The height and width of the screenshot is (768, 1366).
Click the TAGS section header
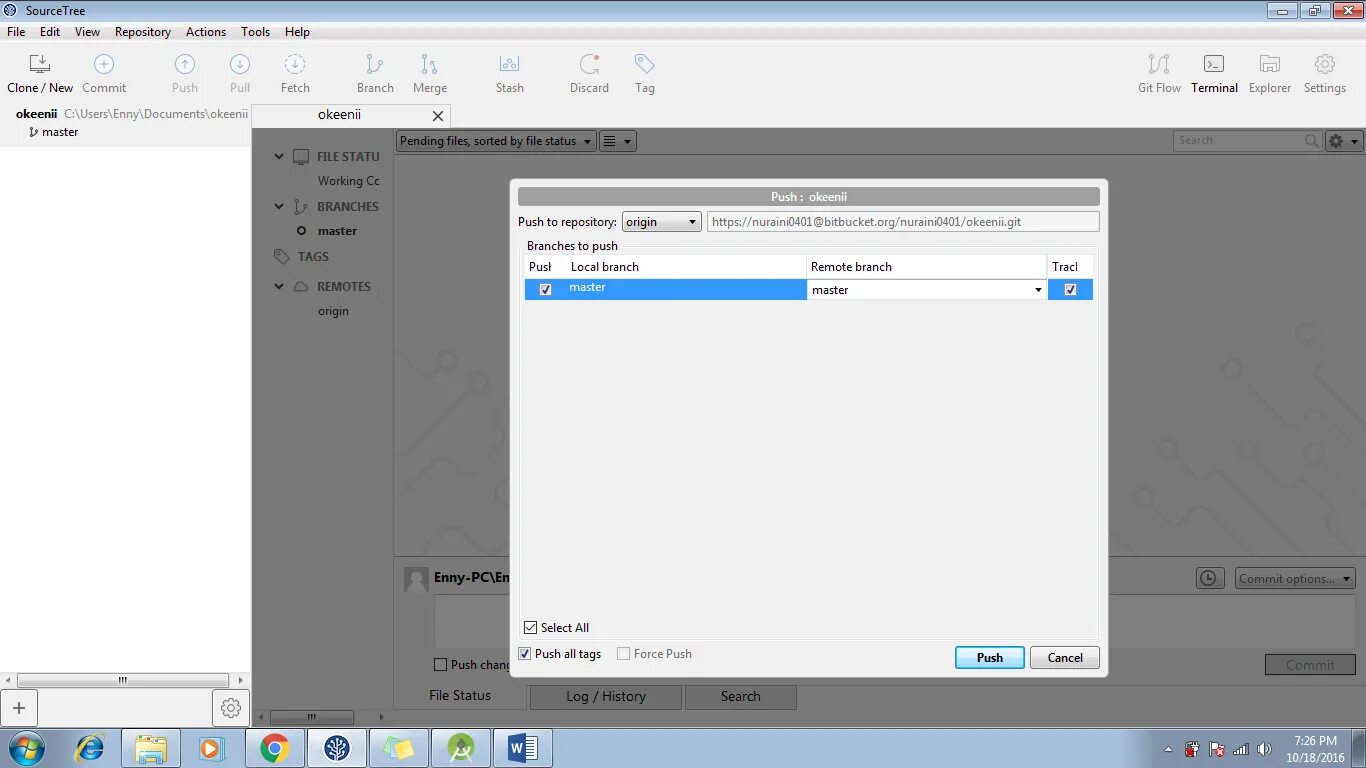pos(313,257)
